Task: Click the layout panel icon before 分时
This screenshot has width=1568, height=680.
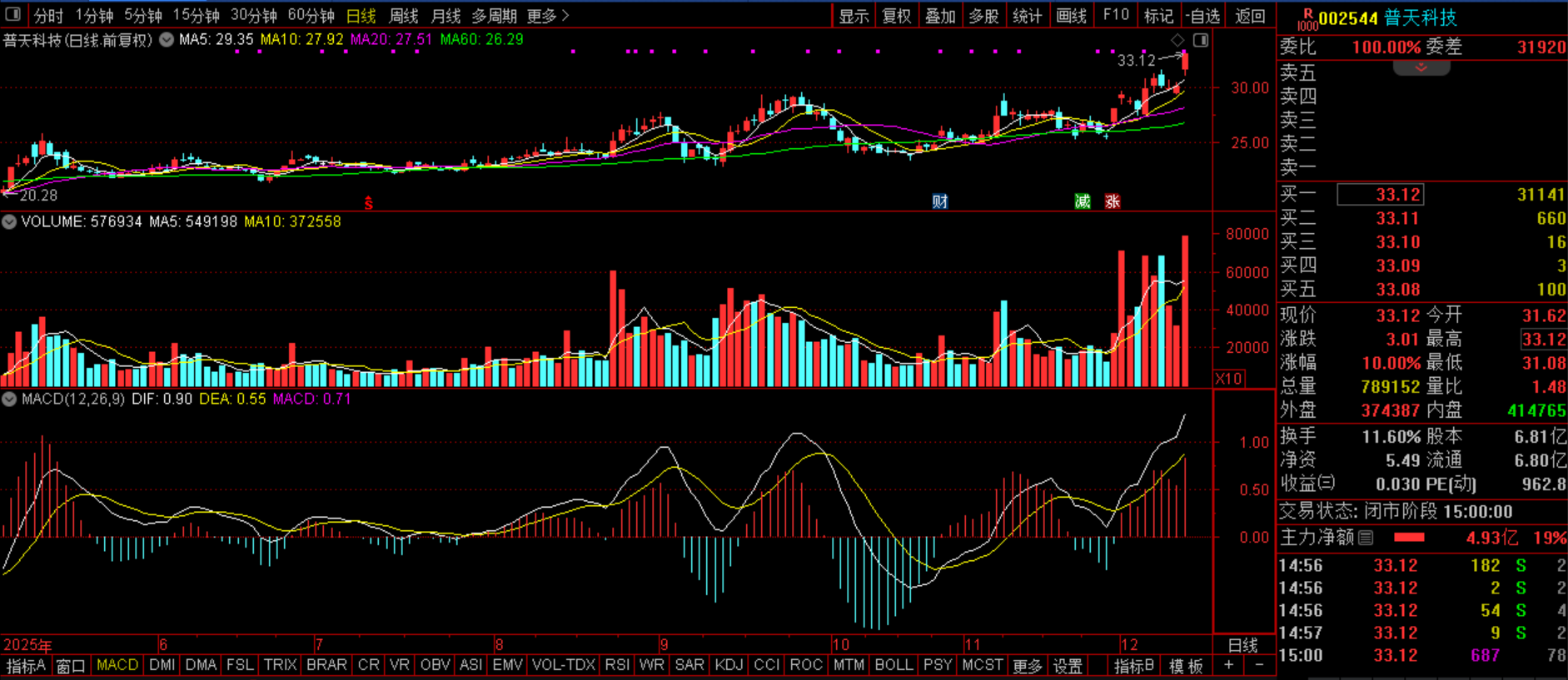Action: [x=13, y=15]
